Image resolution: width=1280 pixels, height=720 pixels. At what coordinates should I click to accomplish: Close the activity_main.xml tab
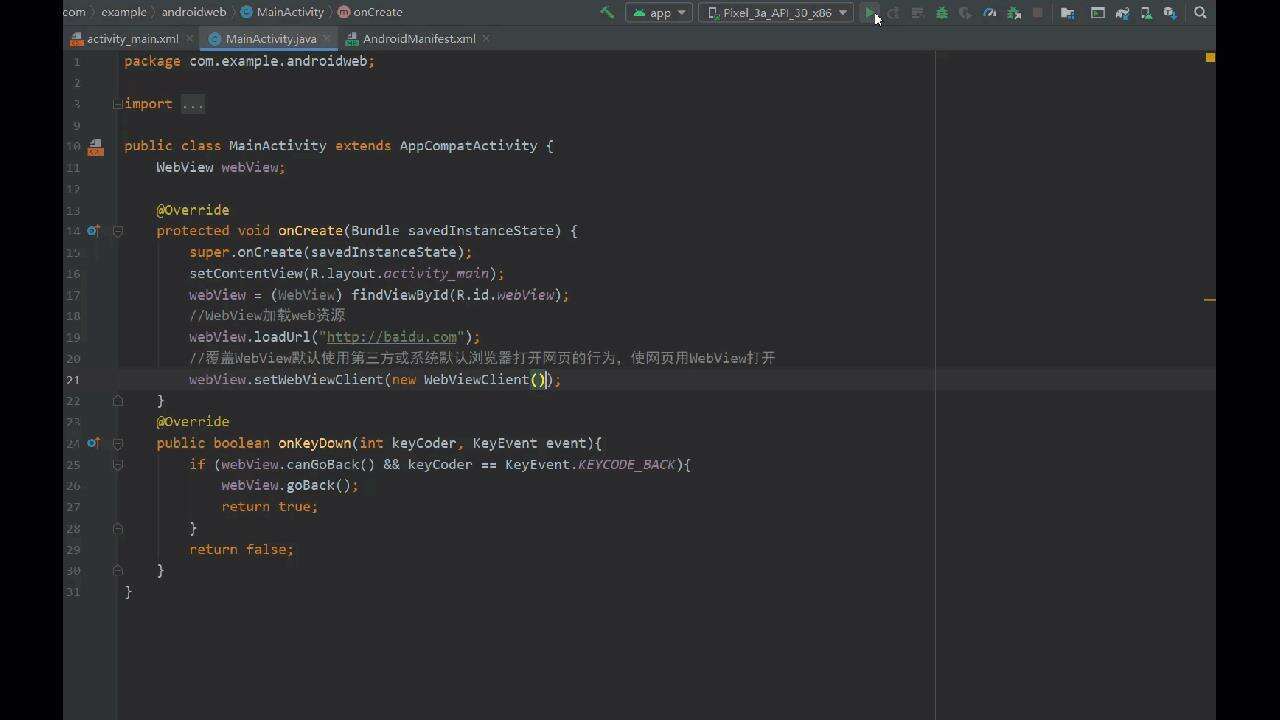(189, 39)
